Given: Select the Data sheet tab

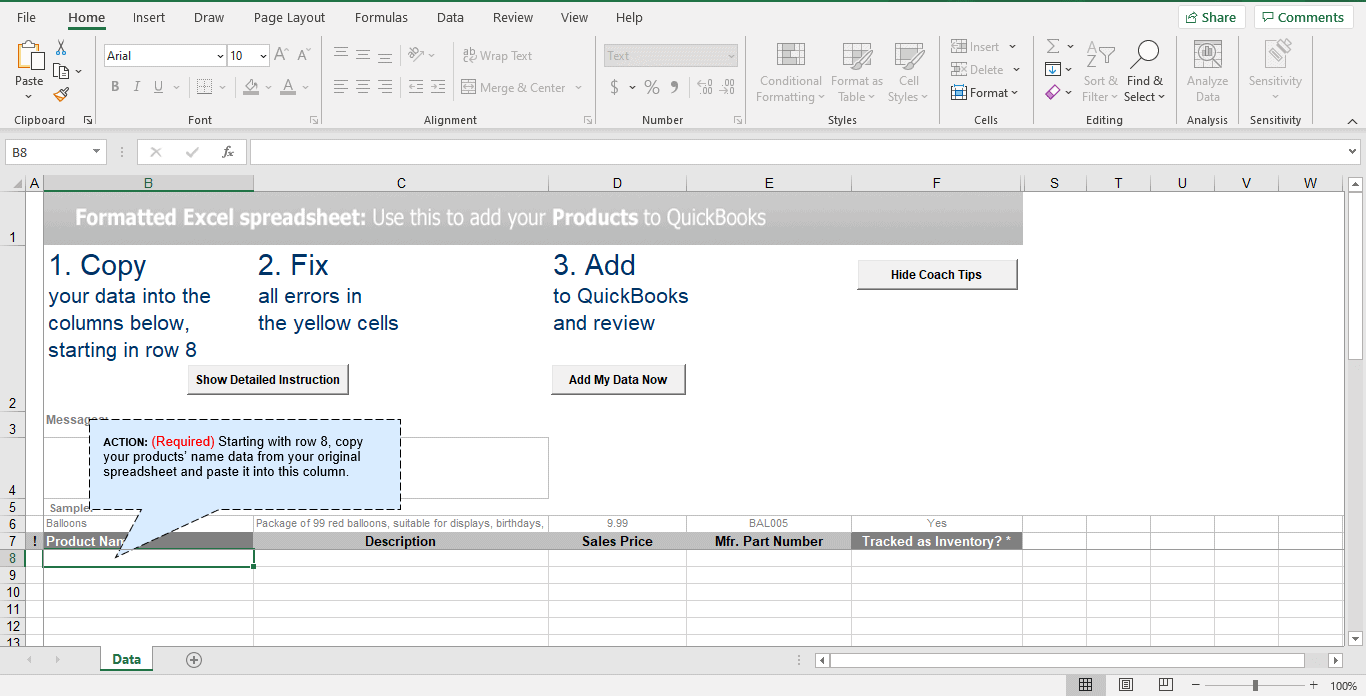Looking at the screenshot, I should [126, 659].
